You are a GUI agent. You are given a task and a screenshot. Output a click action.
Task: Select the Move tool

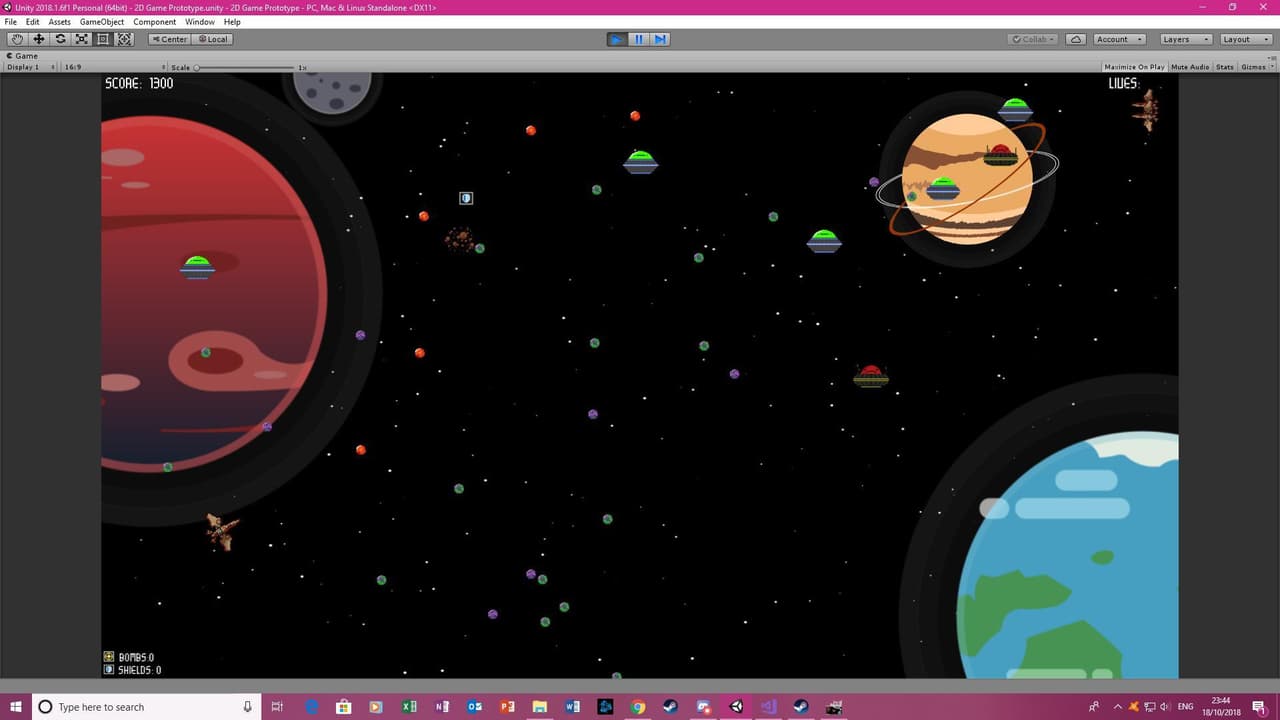[39, 39]
